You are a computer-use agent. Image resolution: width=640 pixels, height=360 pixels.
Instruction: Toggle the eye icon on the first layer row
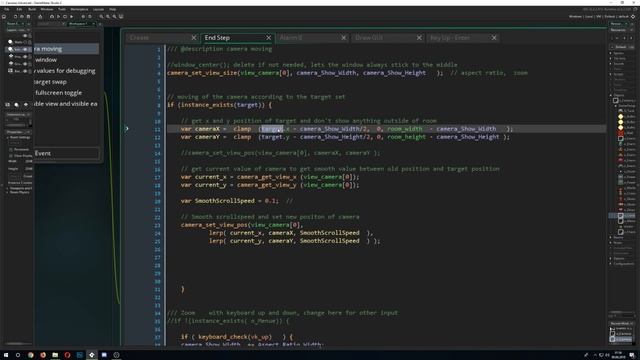(x=25, y=42)
